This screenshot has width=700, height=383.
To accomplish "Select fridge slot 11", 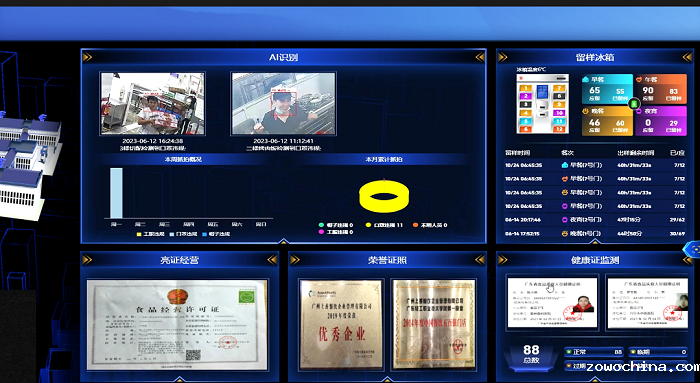I will (559, 121).
